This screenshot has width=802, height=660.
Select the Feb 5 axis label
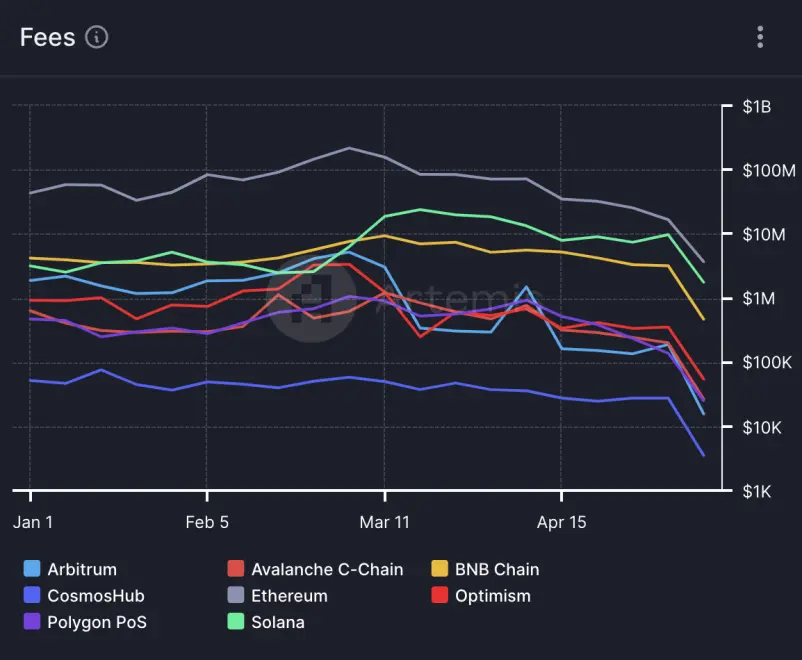[x=207, y=522]
